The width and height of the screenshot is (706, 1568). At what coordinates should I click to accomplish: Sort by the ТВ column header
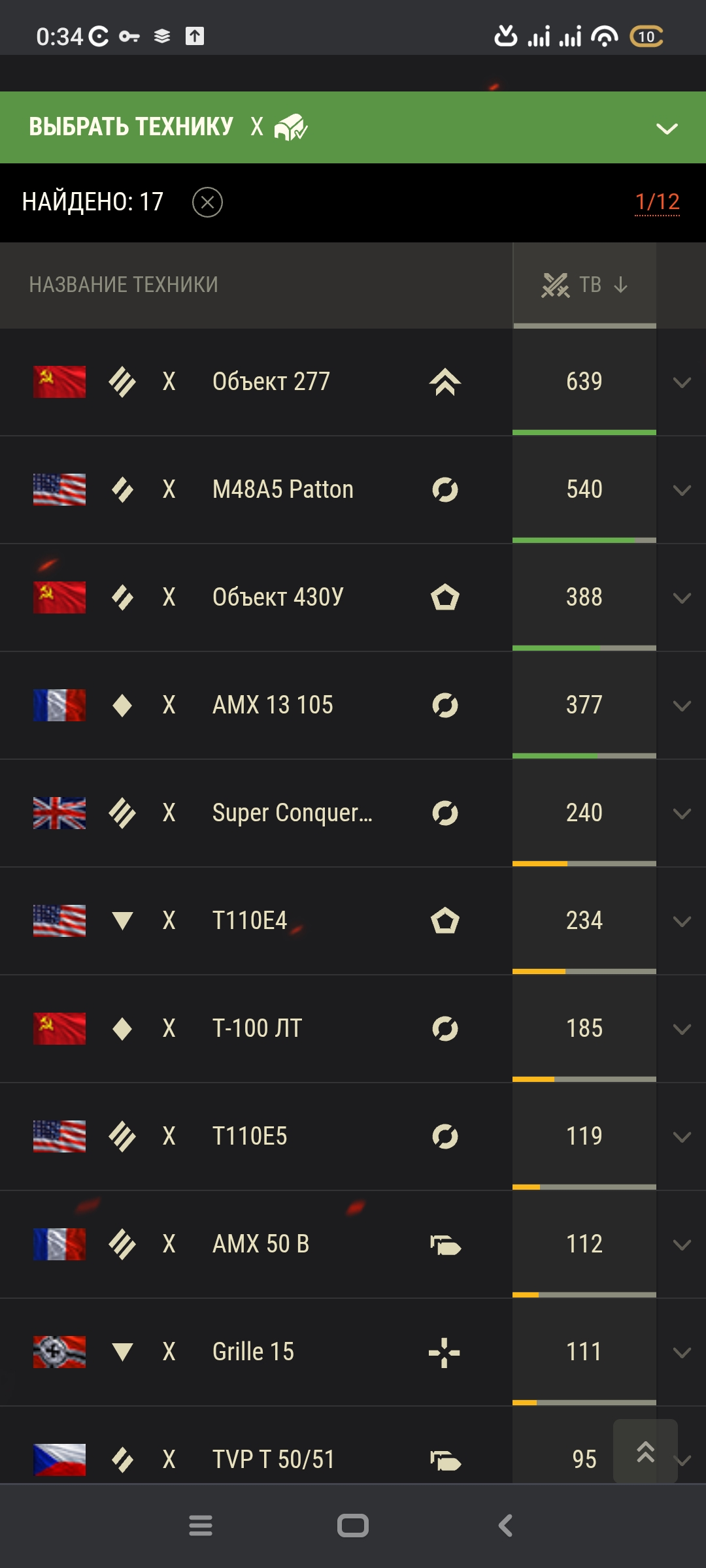click(584, 285)
